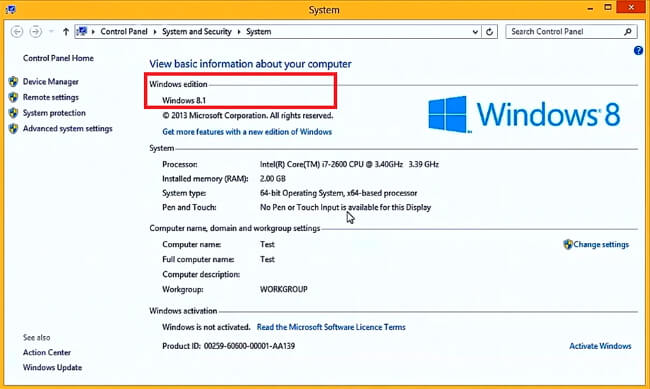Go up one level with up arrow
This screenshot has width=650, height=389.
[x=65, y=32]
